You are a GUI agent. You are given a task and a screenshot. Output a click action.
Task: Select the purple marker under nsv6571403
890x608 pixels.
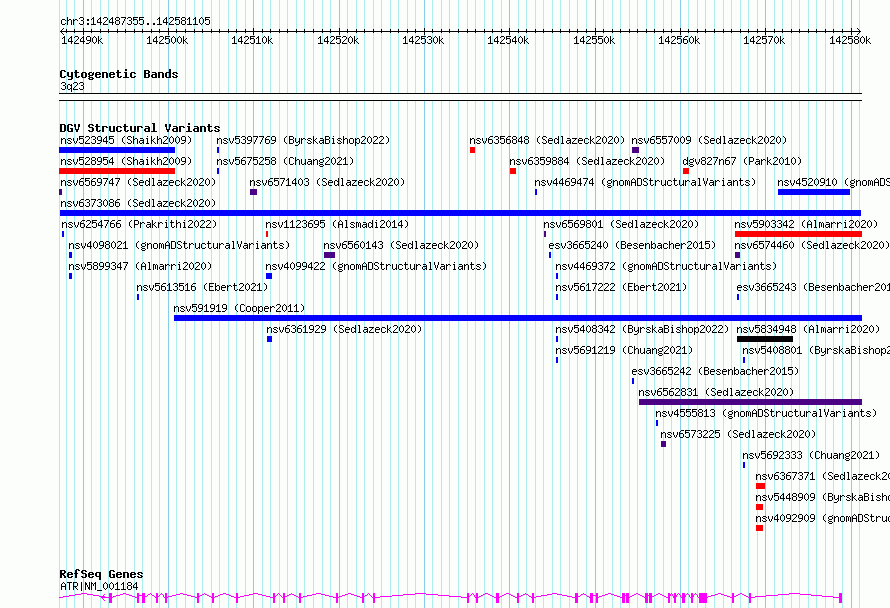coord(253,192)
